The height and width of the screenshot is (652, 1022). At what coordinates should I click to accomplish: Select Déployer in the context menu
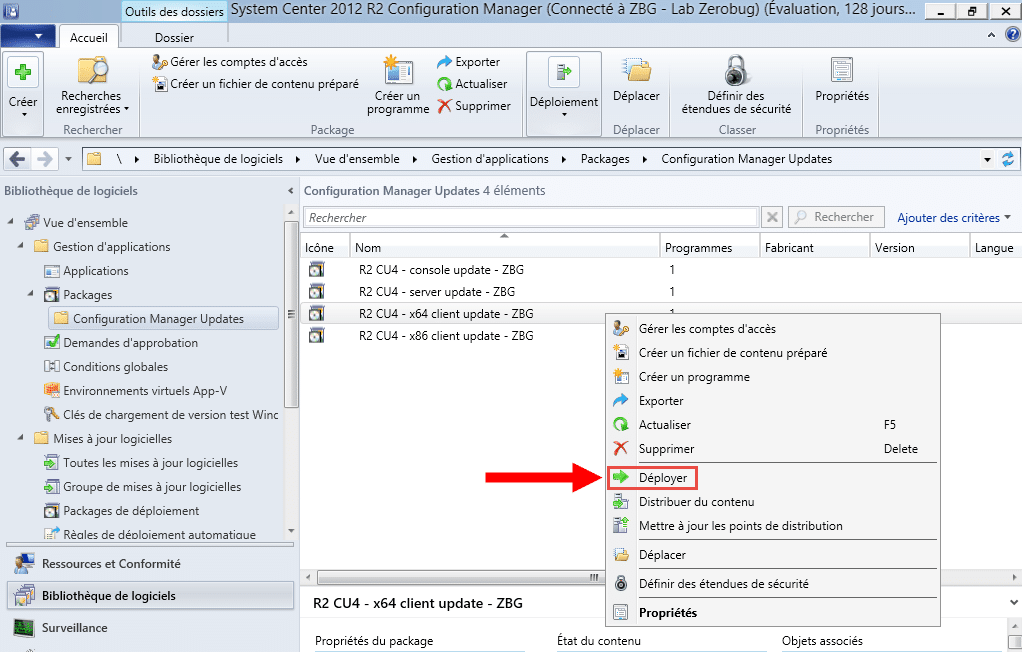coord(662,478)
